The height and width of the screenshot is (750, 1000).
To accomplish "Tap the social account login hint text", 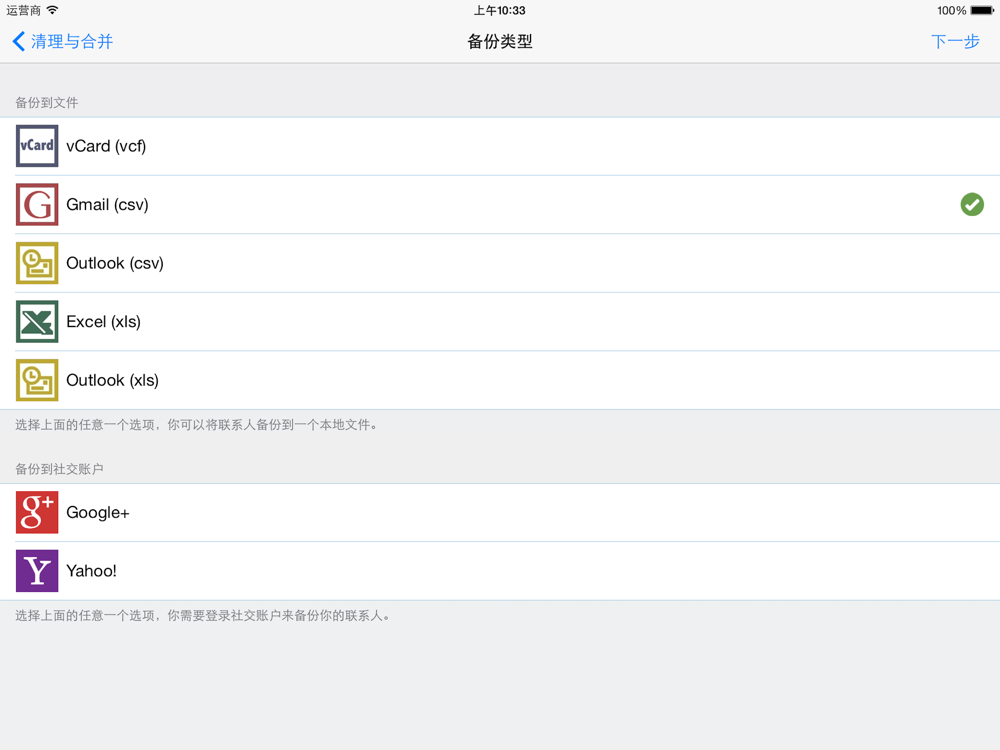I will 203,615.
